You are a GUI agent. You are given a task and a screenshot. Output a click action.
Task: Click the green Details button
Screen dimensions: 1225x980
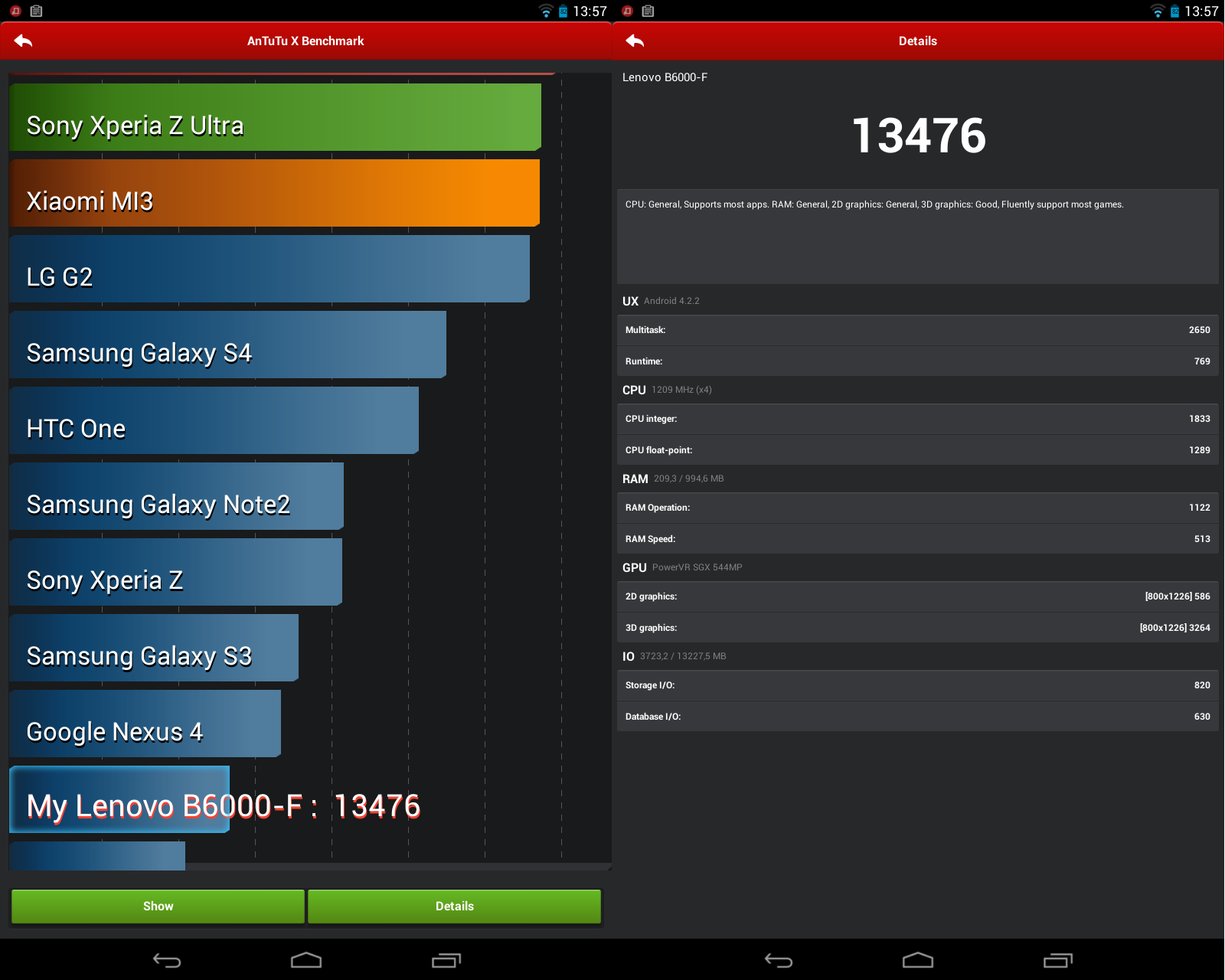pos(454,906)
